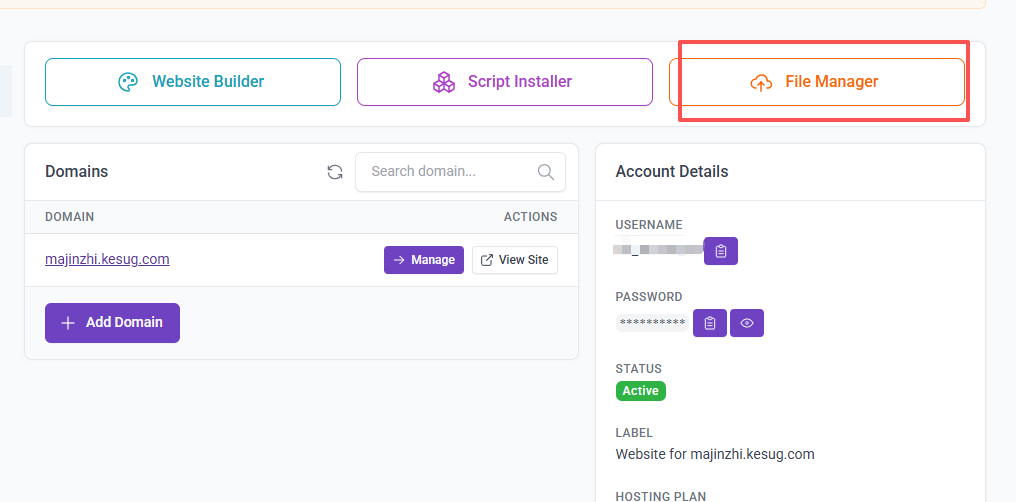This screenshot has height=502, width=1016.
Task: Click the magnifier icon in domain search
Action: [546, 172]
